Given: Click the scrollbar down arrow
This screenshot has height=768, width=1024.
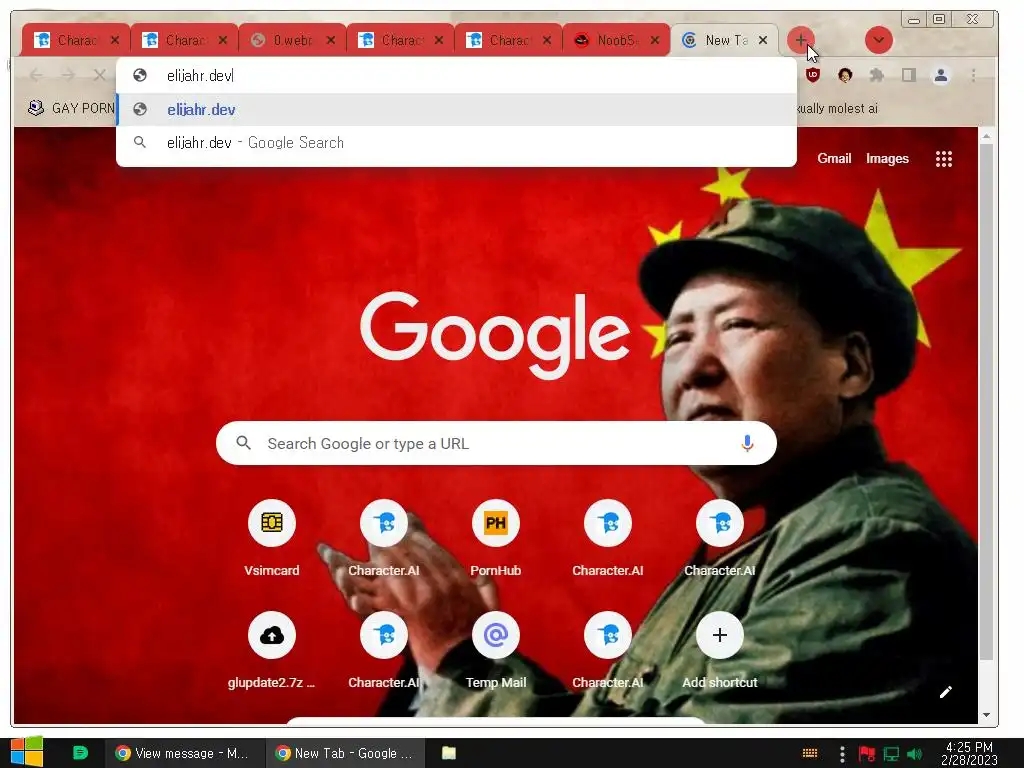Looking at the screenshot, I should pyautogui.click(x=986, y=715).
